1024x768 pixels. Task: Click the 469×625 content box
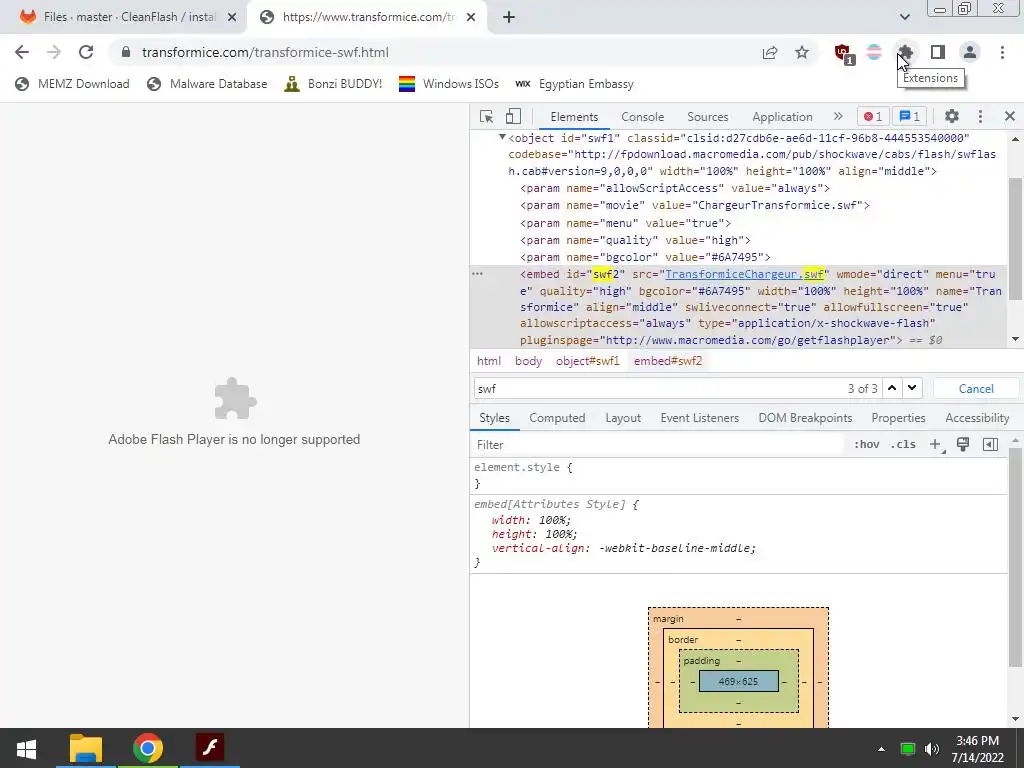click(x=739, y=681)
